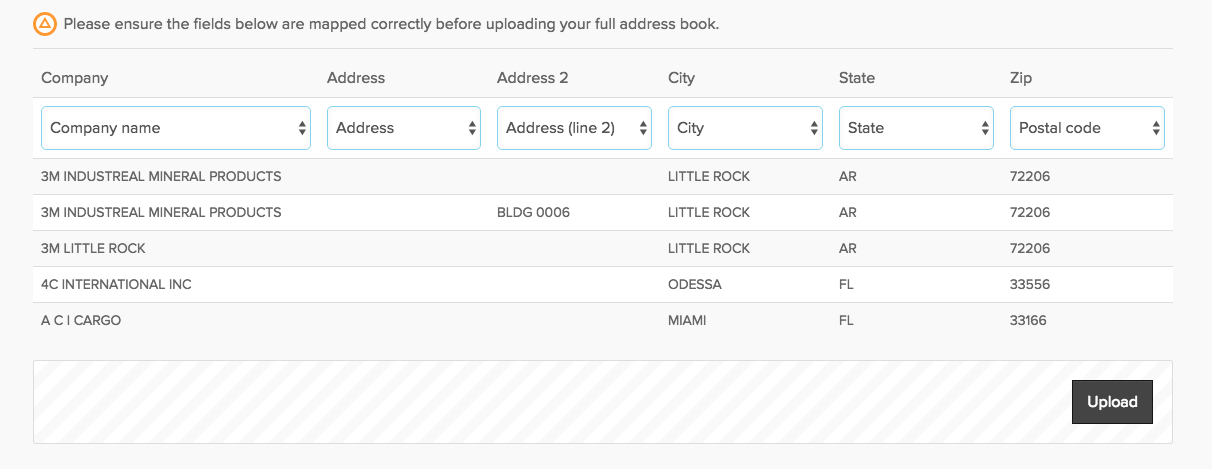Viewport: 1212px width, 469px height.
Task: Click the BLDG 0006 cell
Action: (533, 213)
